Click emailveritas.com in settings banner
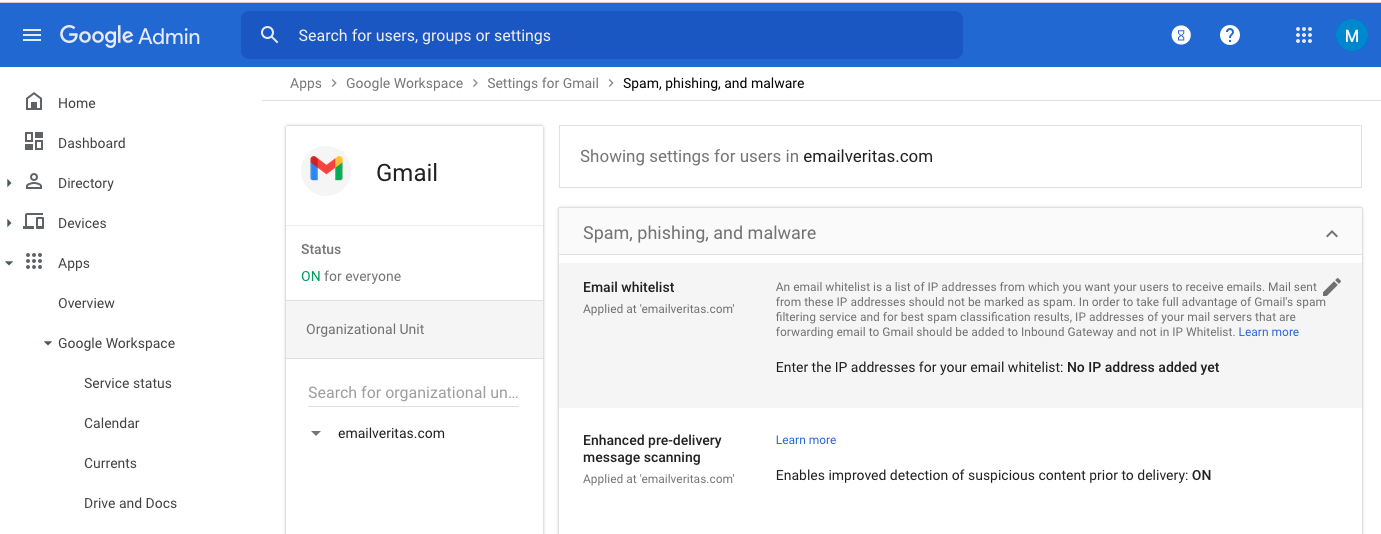This screenshot has height=534, width=1381. pyautogui.click(x=868, y=156)
